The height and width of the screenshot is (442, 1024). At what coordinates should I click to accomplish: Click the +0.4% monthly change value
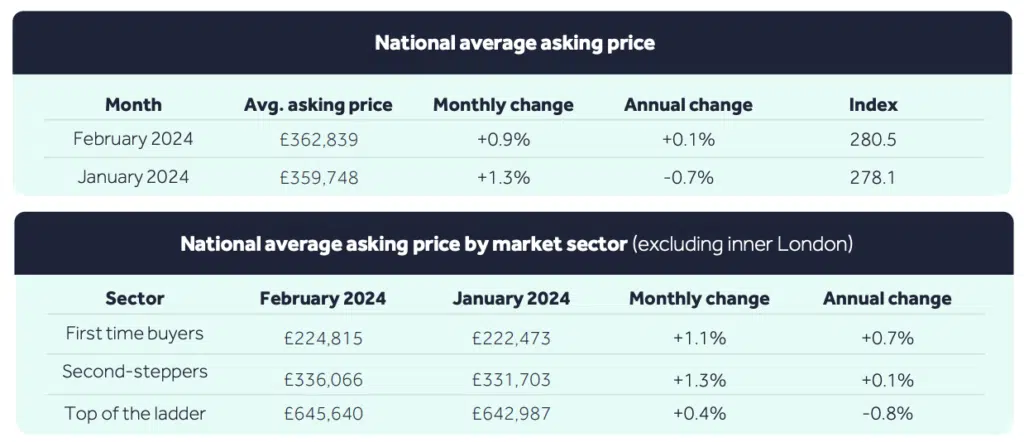[x=698, y=413]
